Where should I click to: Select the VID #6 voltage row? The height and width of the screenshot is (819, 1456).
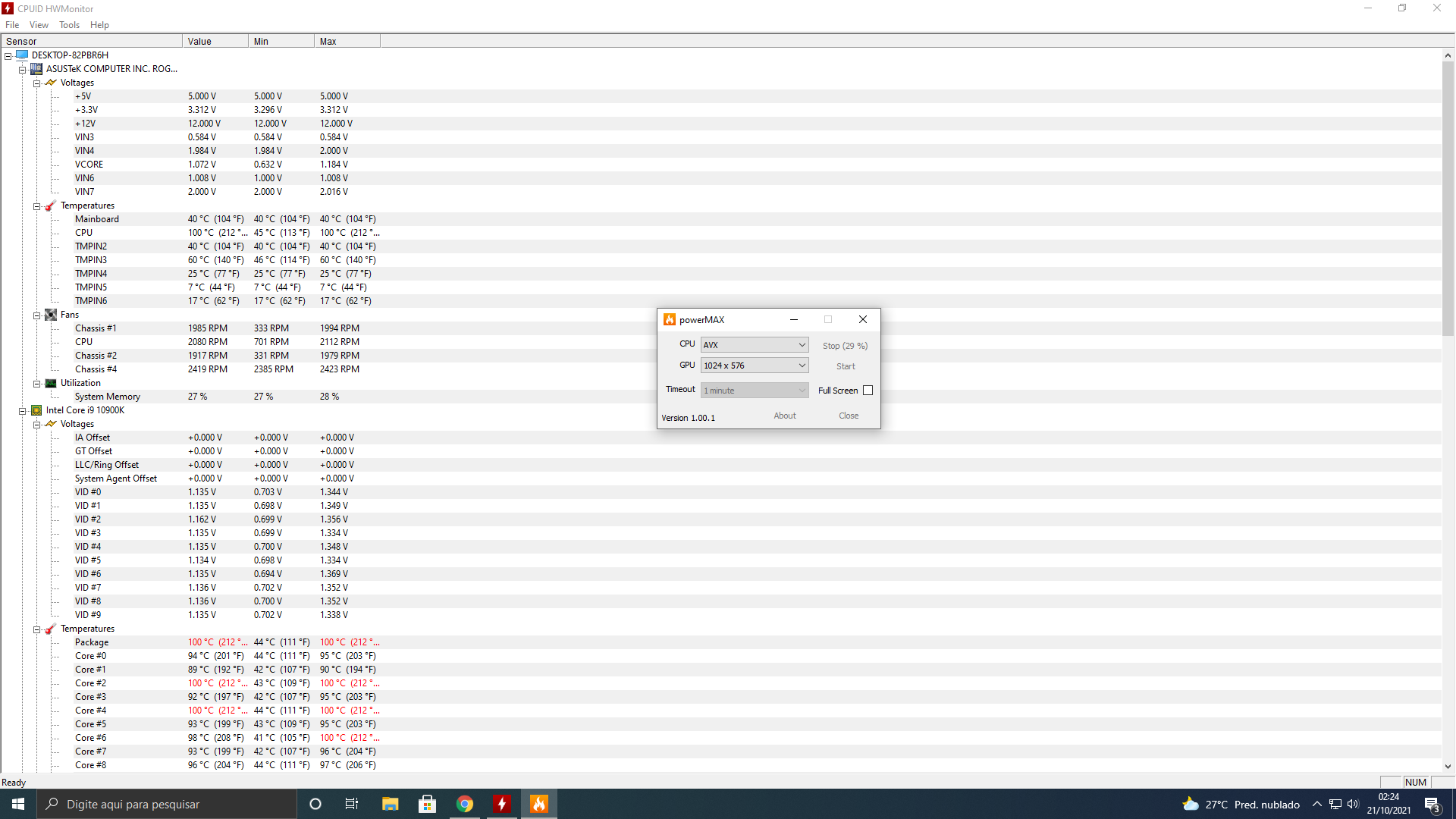[x=720, y=574]
